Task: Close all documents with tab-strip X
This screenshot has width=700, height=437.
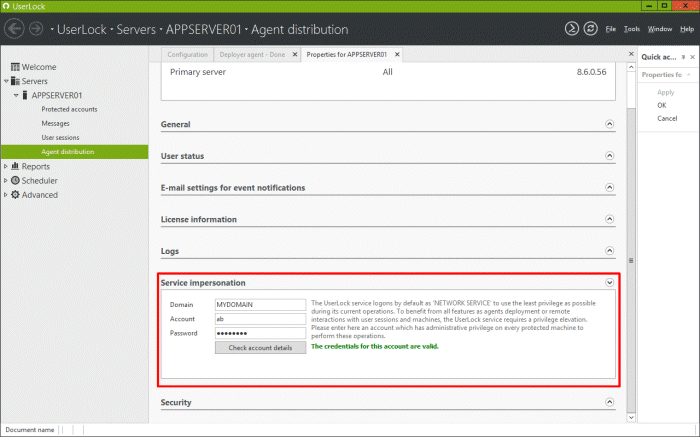Action: pos(631,54)
